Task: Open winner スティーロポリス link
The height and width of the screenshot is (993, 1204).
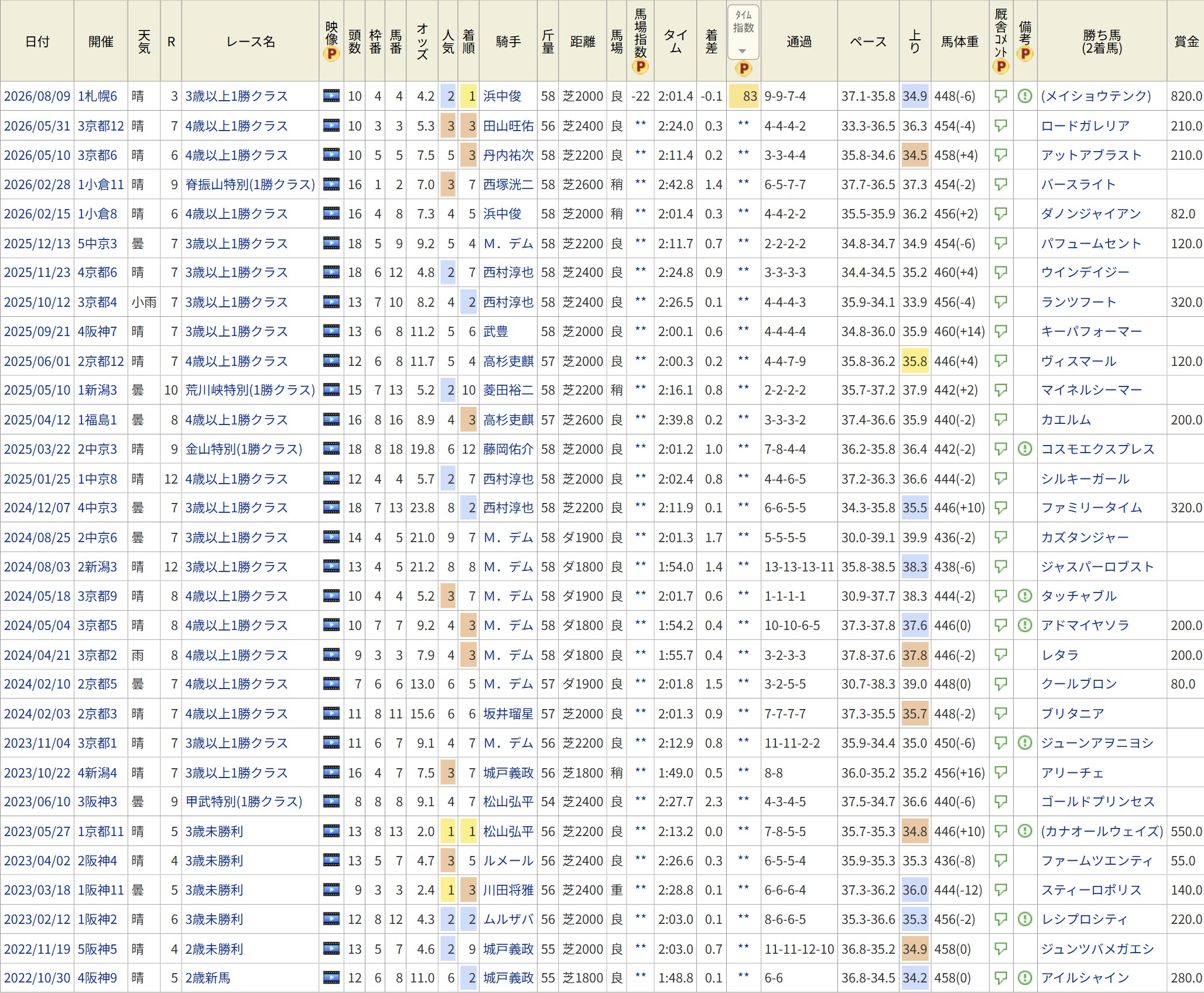Action: (x=1091, y=890)
